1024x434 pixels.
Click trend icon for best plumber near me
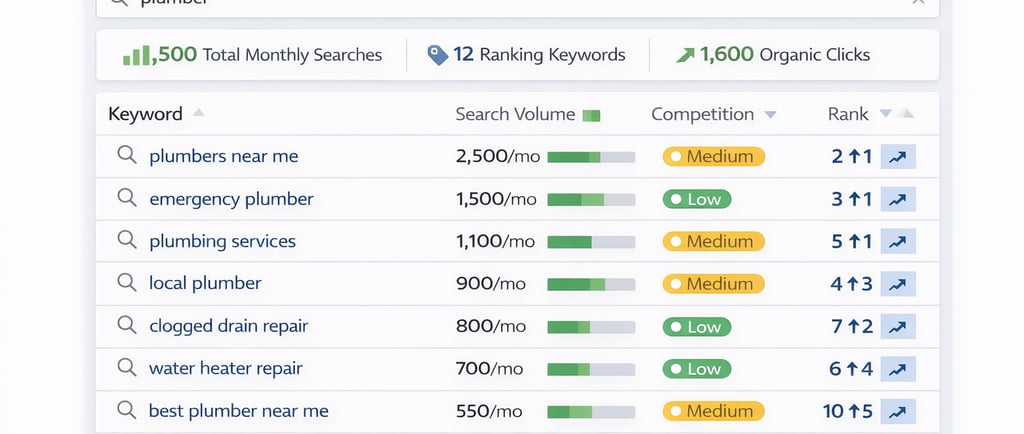[x=898, y=411]
